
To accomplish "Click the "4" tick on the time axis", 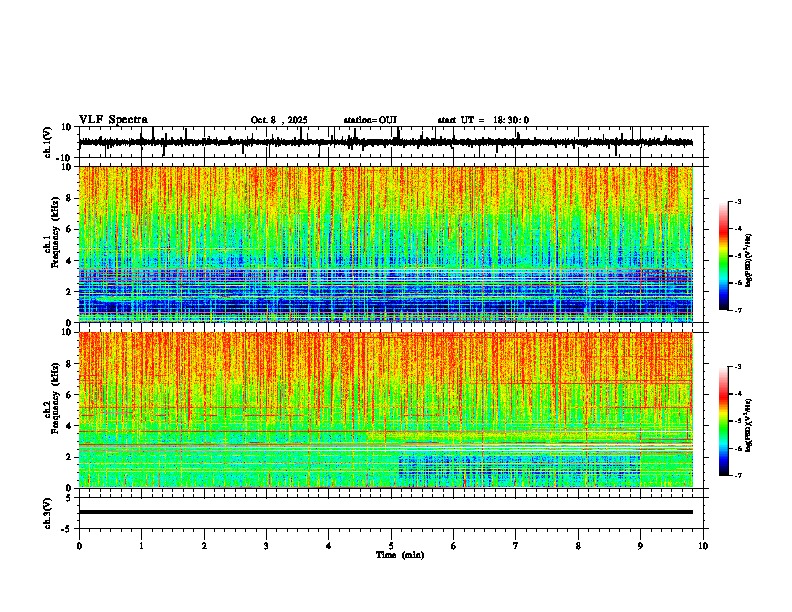I will click(329, 546).
